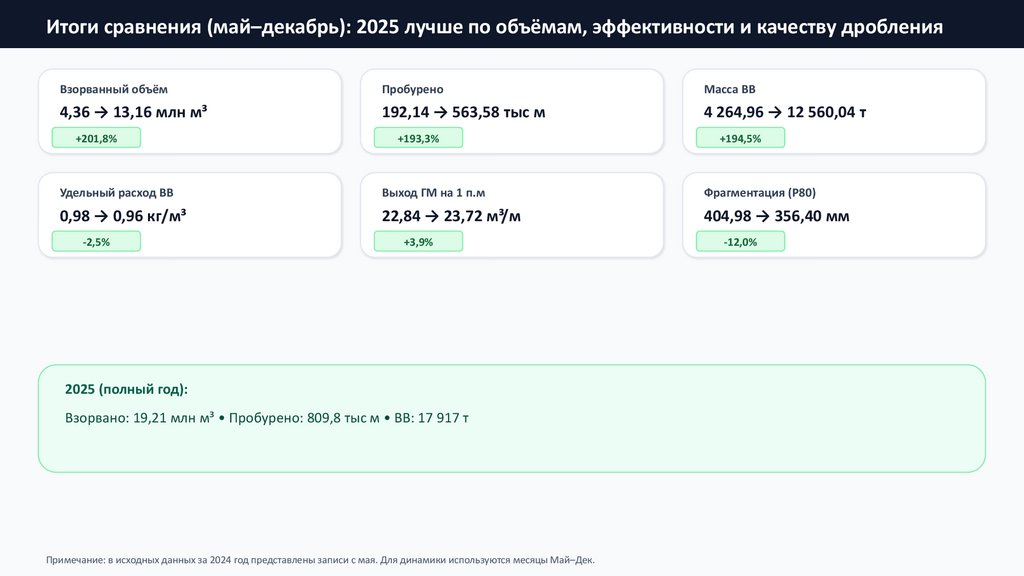Image resolution: width=1024 pixels, height=576 pixels.
Task: Click the +3,9% green badge
Action: (x=418, y=241)
